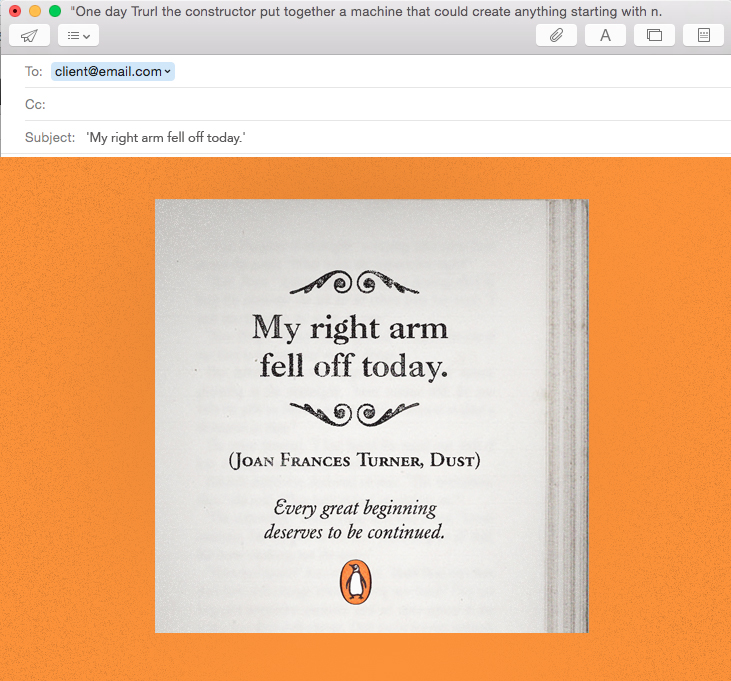
Task: Click the To field empty area
Action: pos(450,71)
